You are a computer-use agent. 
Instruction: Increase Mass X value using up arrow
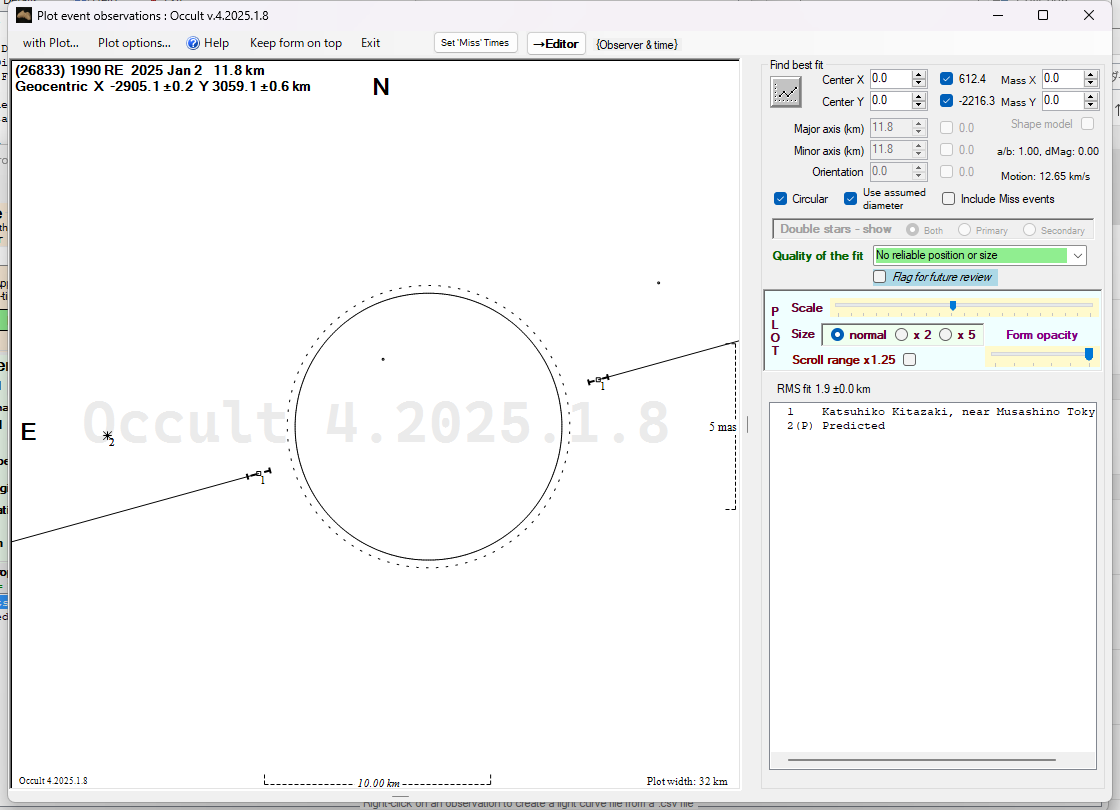1091,75
